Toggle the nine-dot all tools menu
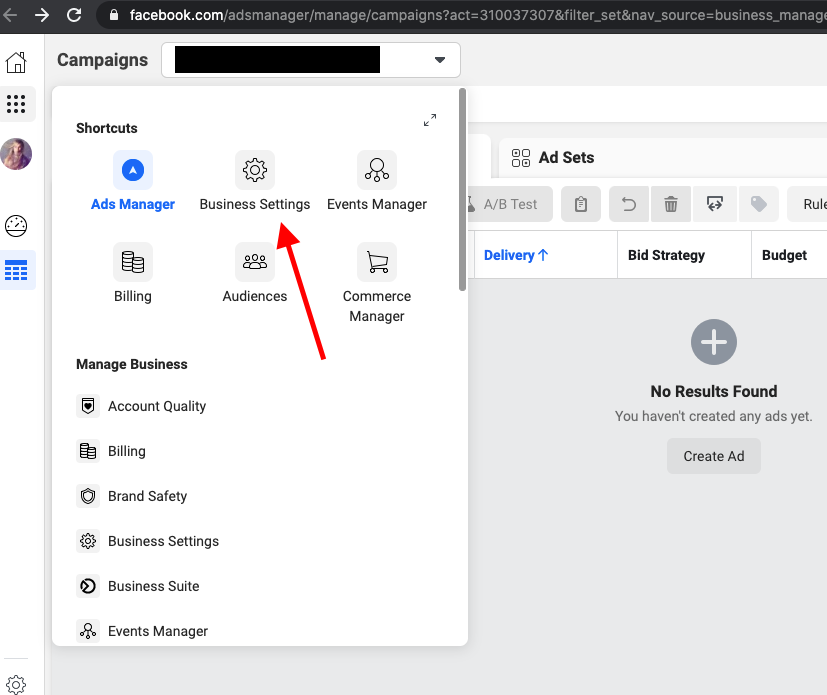 coord(16,103)
